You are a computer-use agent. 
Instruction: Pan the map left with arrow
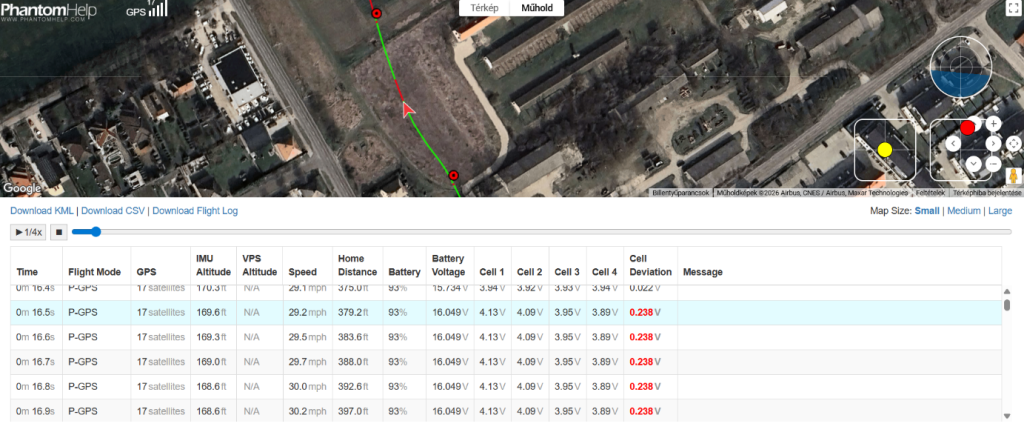(x=953, y=144)
